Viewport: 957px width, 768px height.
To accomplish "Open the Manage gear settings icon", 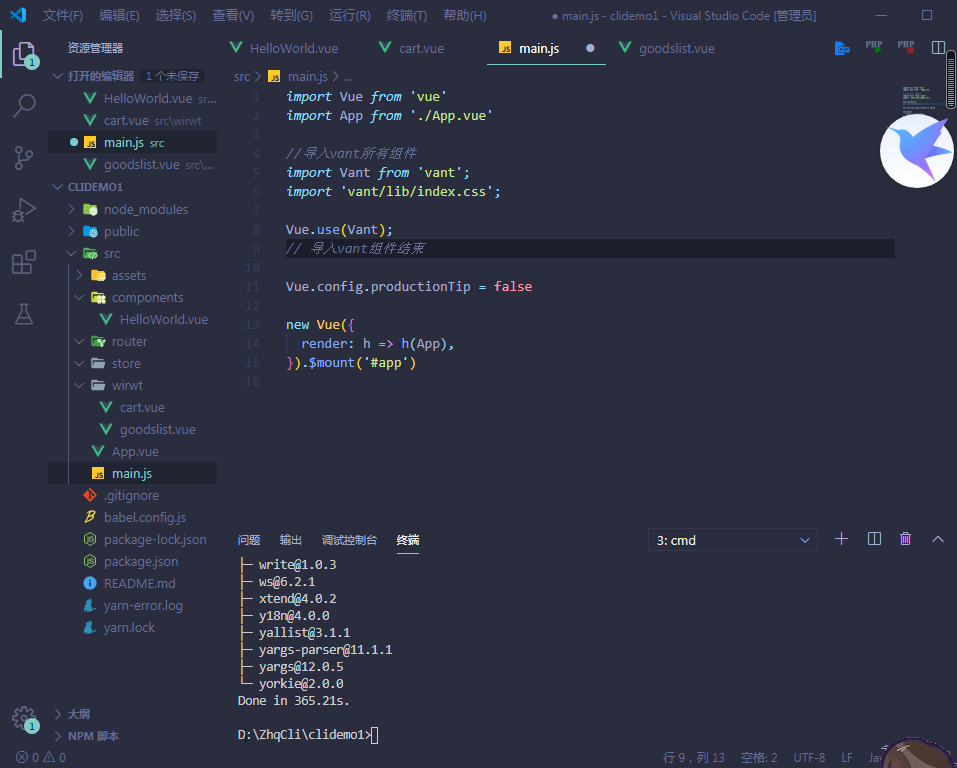I will tap(24, 719).
